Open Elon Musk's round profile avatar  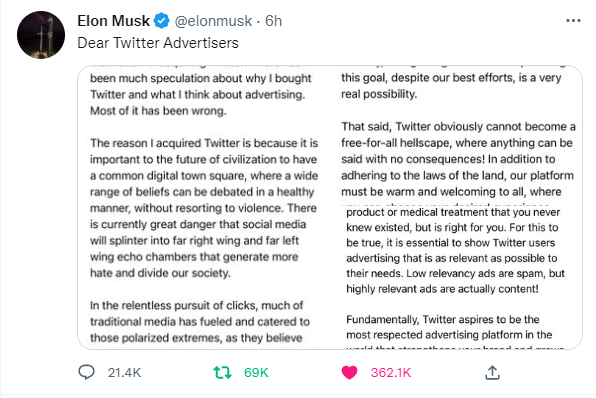point(41,35)
